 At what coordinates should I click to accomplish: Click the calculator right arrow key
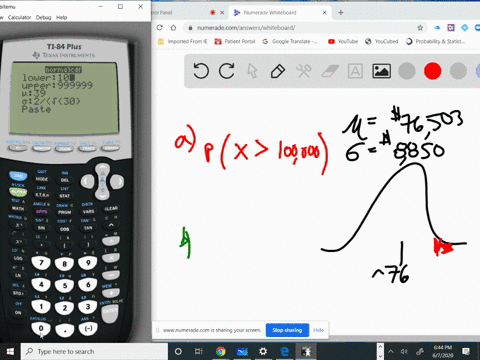(117, 181)
